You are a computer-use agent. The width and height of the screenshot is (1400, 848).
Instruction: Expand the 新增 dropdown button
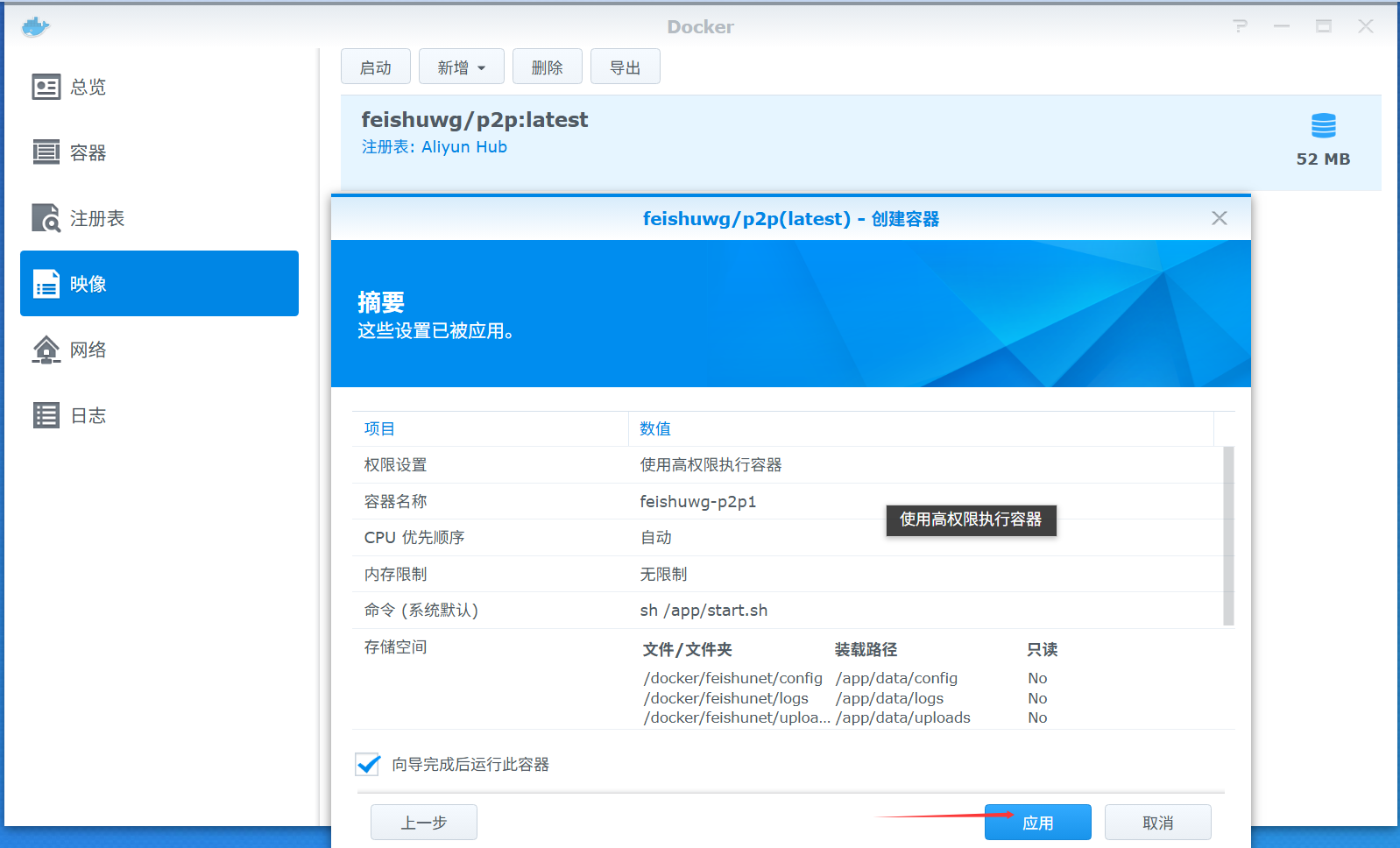click(462, 67)
